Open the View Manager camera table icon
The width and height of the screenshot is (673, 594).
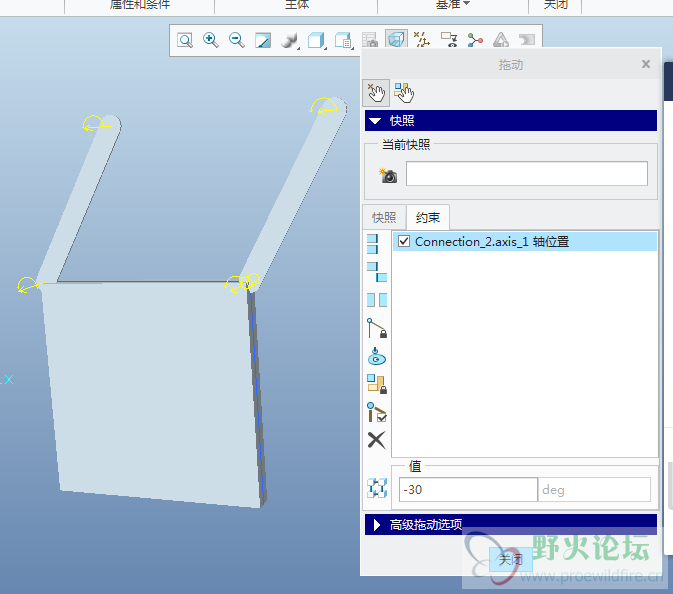pyautogui.click(x=370, y=40)
